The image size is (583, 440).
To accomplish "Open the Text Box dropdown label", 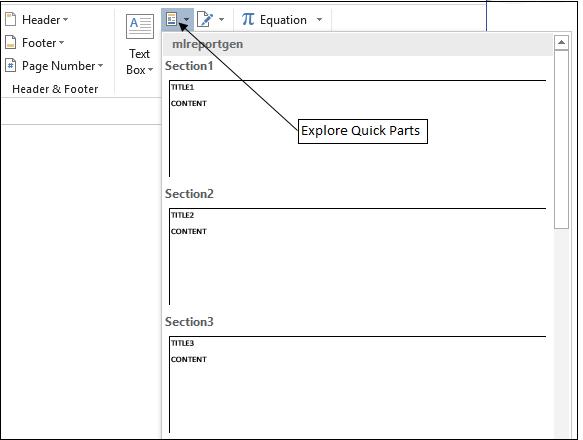I will click(140, 62).
